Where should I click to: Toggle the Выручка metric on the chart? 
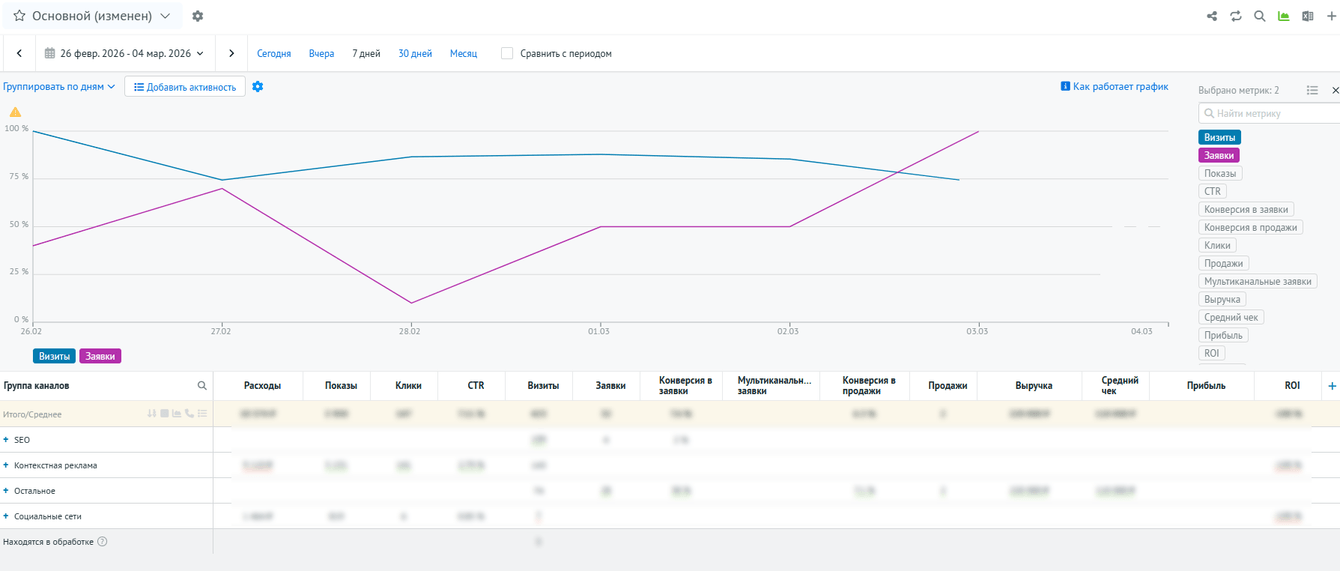(1222, 300)
